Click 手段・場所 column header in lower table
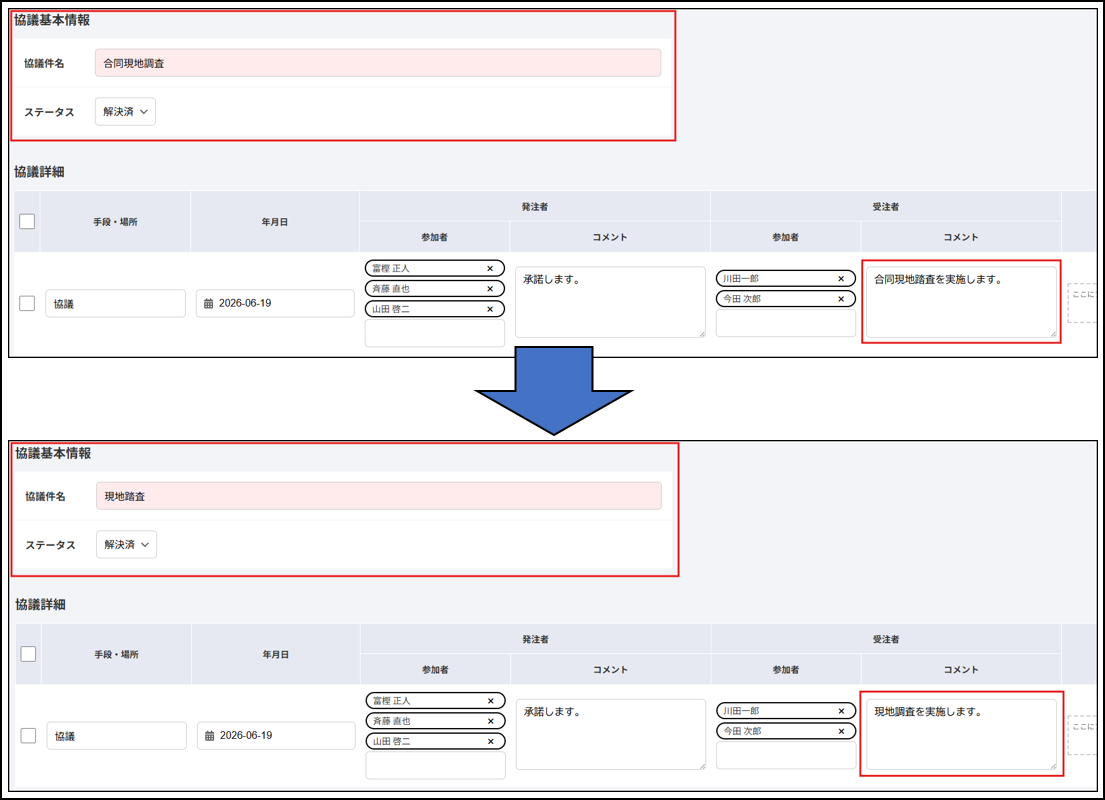Viewport: 1105px width, 800px height. click(x=116, y=654)
